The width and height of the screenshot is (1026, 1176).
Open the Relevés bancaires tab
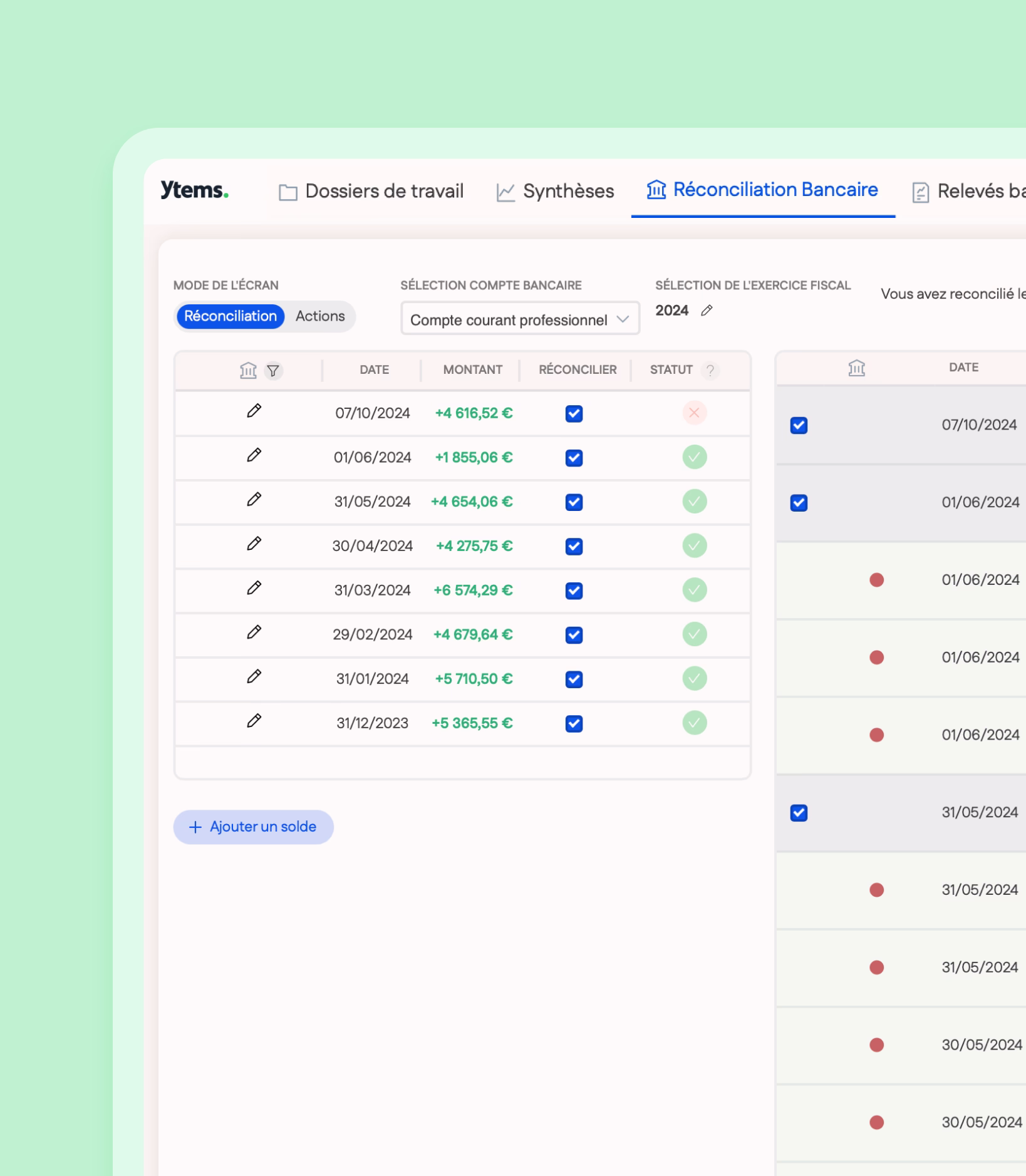(x=968, y=192)
